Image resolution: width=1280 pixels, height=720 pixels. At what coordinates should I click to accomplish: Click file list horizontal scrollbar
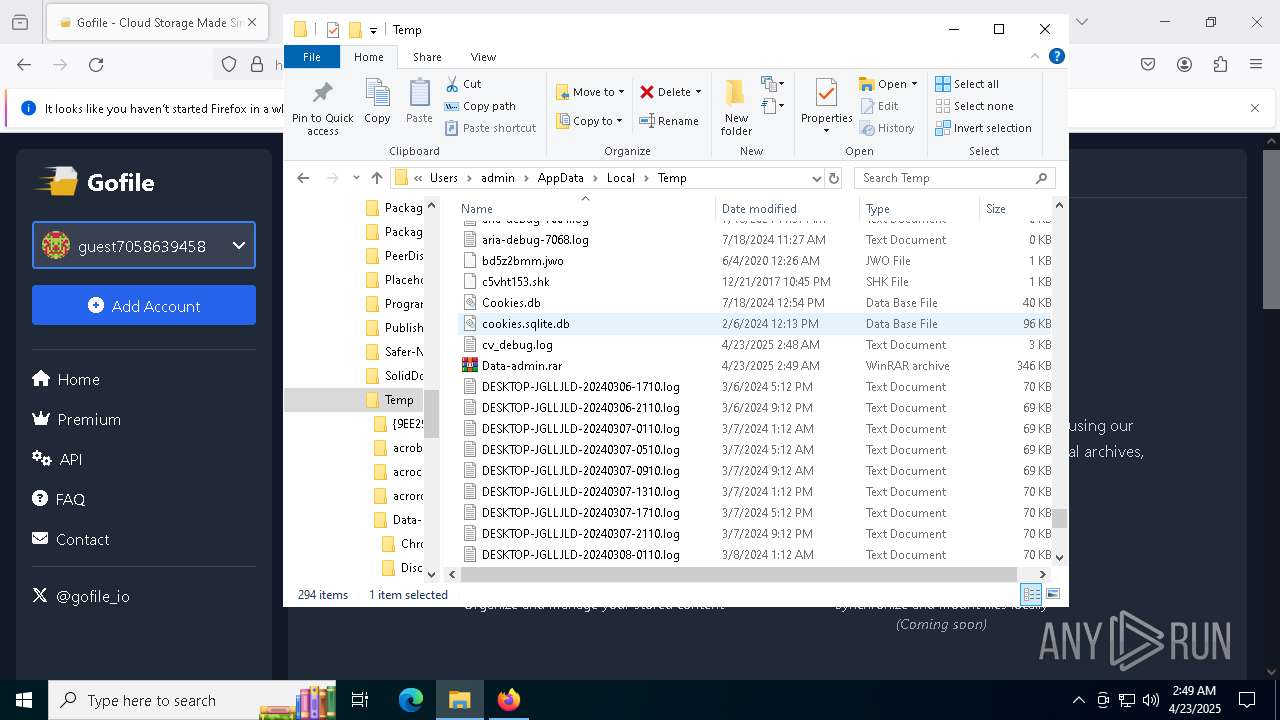(739, 574)
